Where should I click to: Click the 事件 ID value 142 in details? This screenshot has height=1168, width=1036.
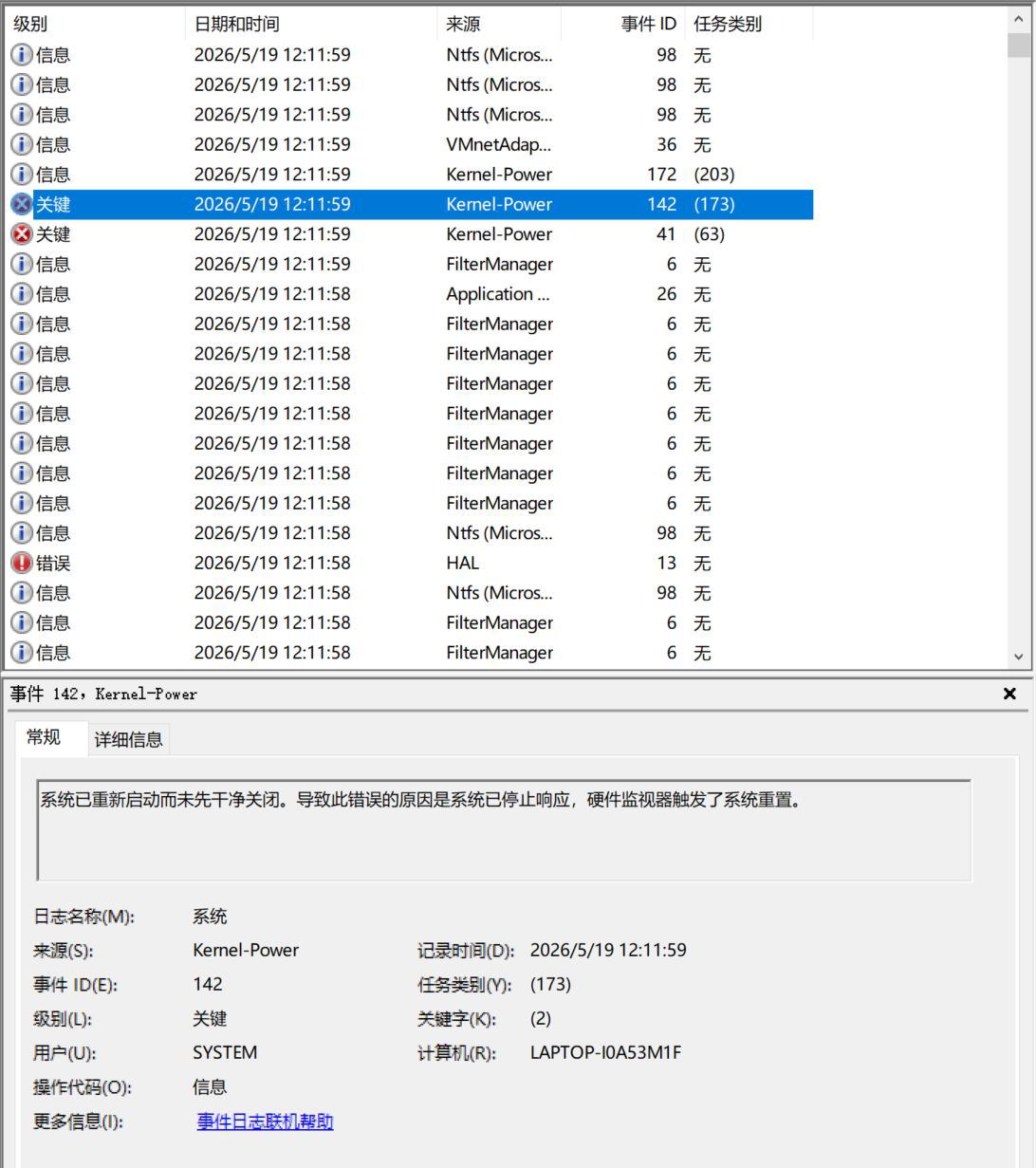[208, 984]
